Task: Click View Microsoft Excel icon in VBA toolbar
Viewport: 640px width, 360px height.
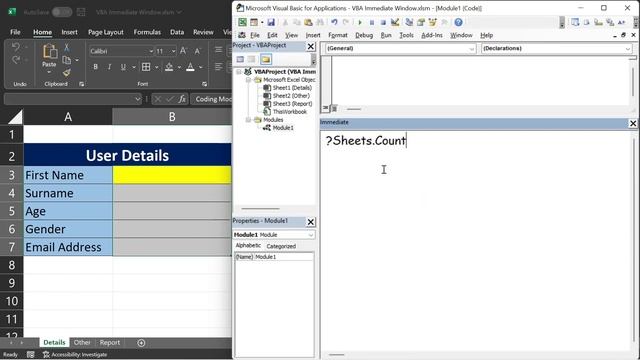Action: click(x=242, y=22)
